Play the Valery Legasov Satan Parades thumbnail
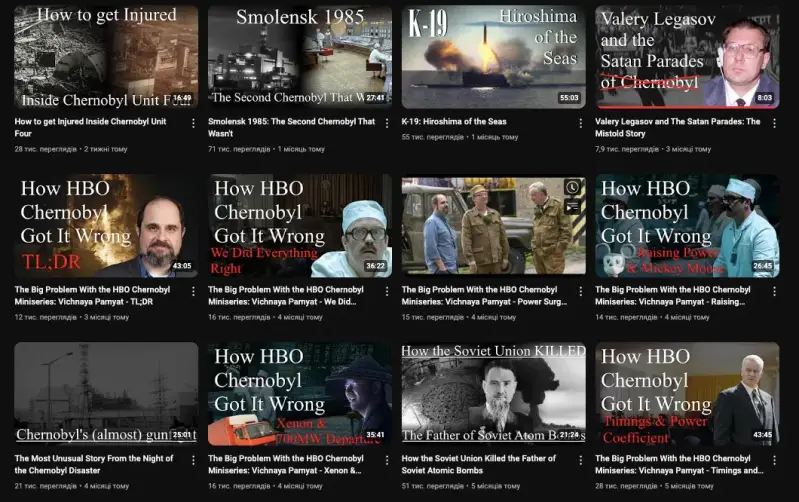Viewport: 799px width, 502px height. 687,57
